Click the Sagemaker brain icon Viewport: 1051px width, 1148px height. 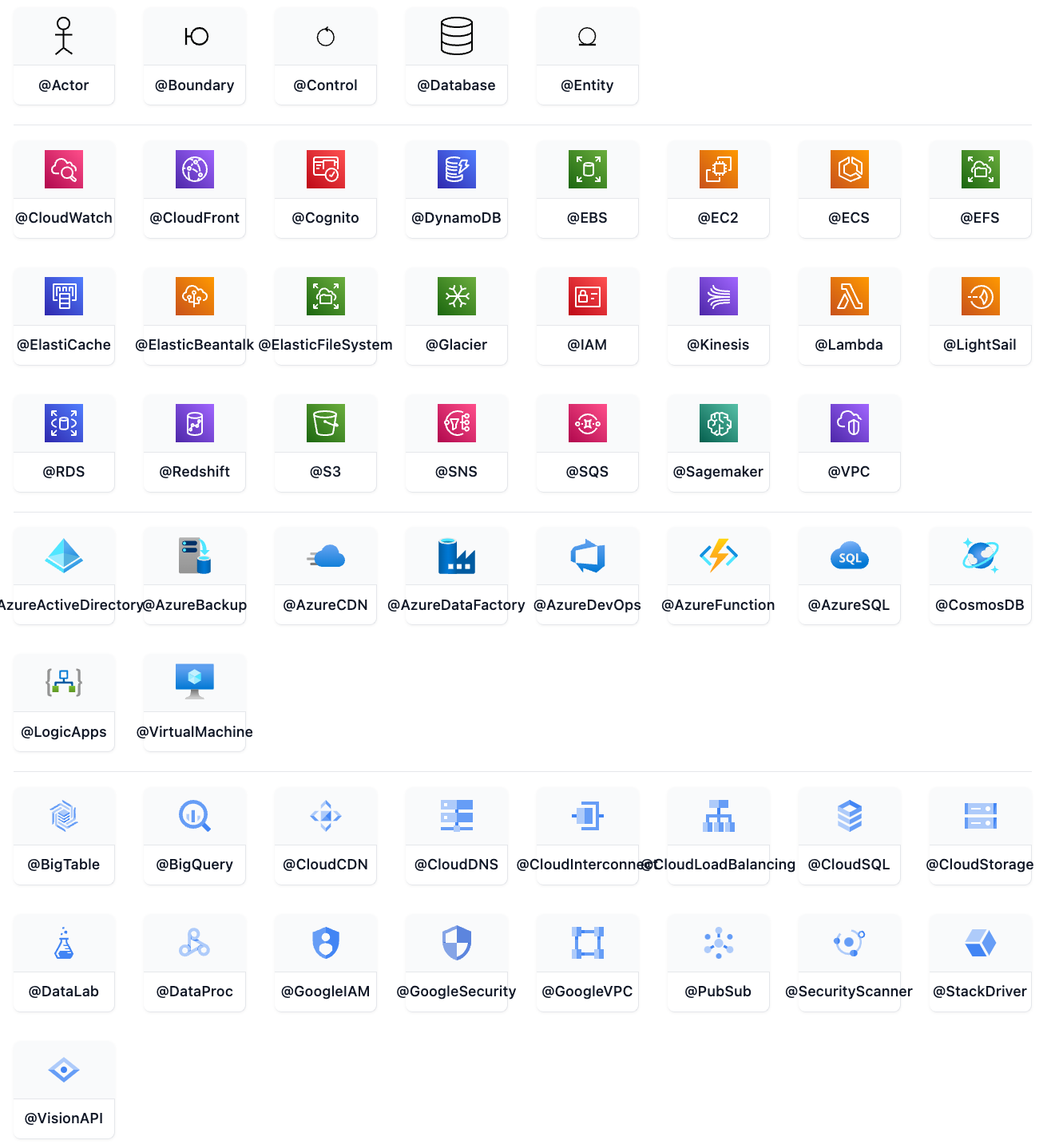click(718, 423)
